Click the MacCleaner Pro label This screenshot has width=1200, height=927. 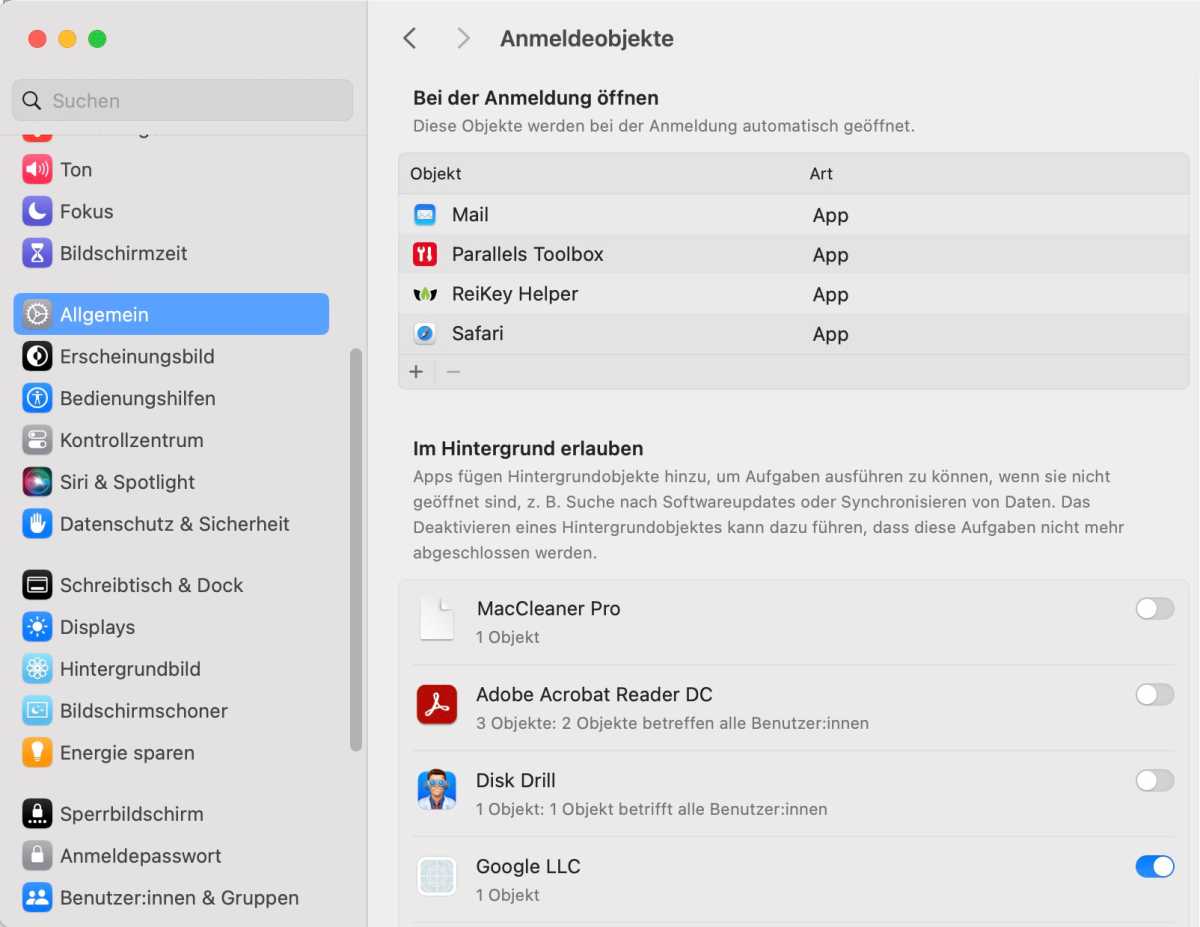548,608
